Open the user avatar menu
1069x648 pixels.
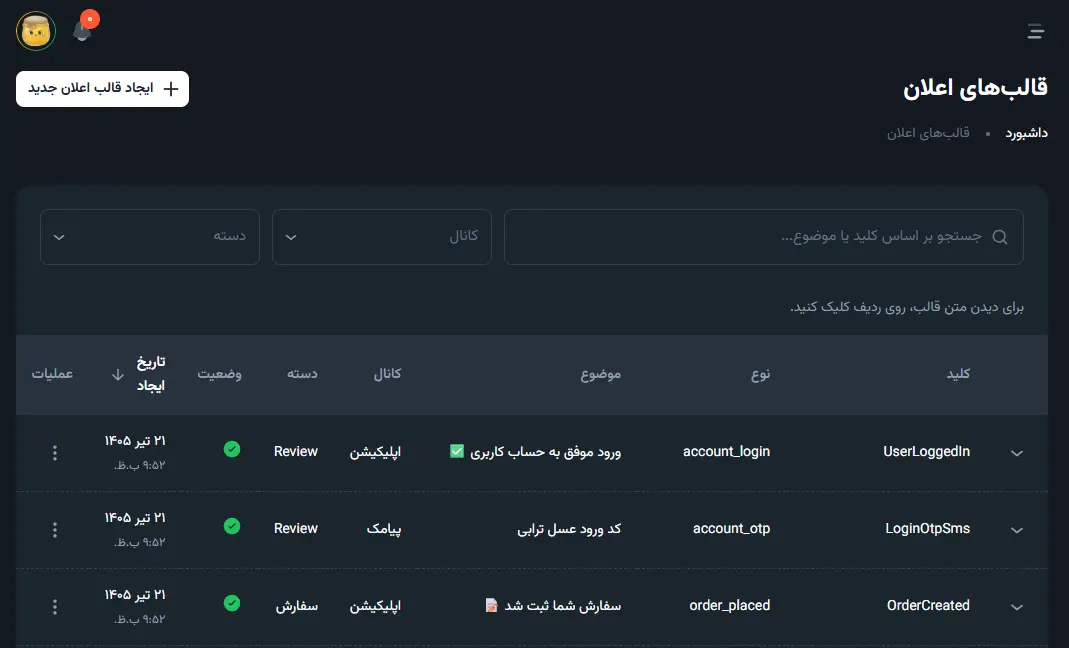click(35, 31)
